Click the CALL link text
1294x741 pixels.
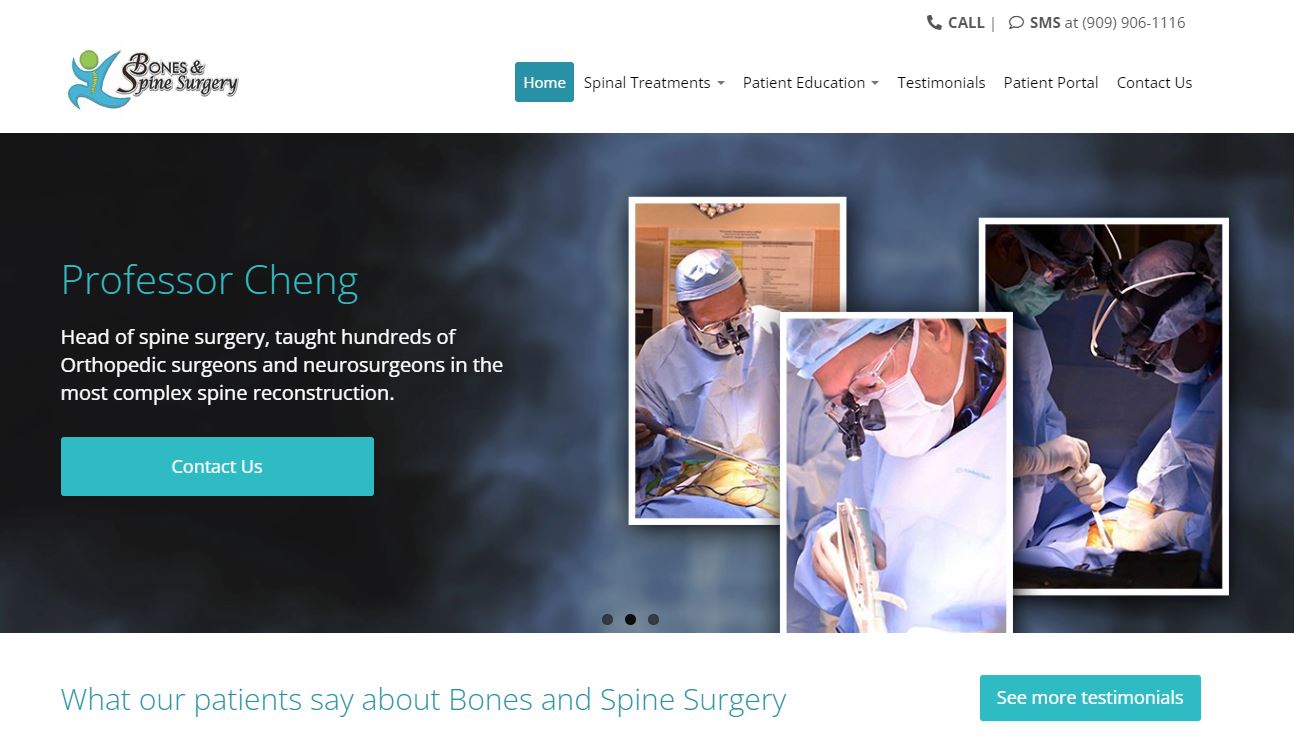point(966,23)
